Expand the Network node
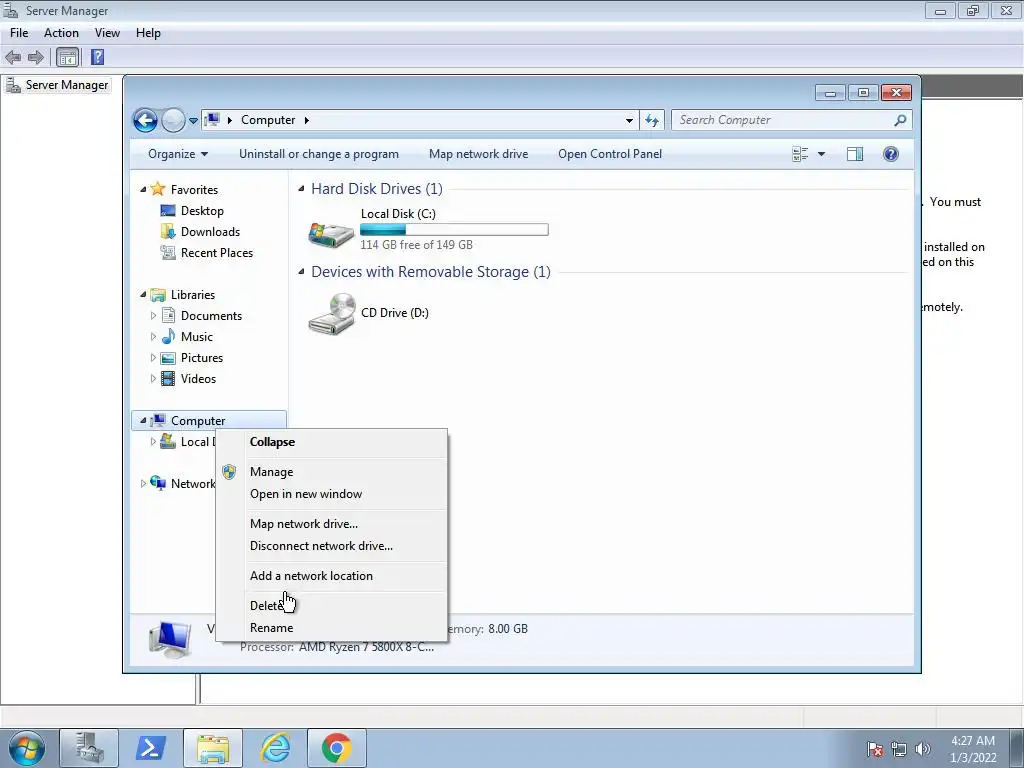The width and height of the screenshot is (1024, 768). (x=143, y=484)
